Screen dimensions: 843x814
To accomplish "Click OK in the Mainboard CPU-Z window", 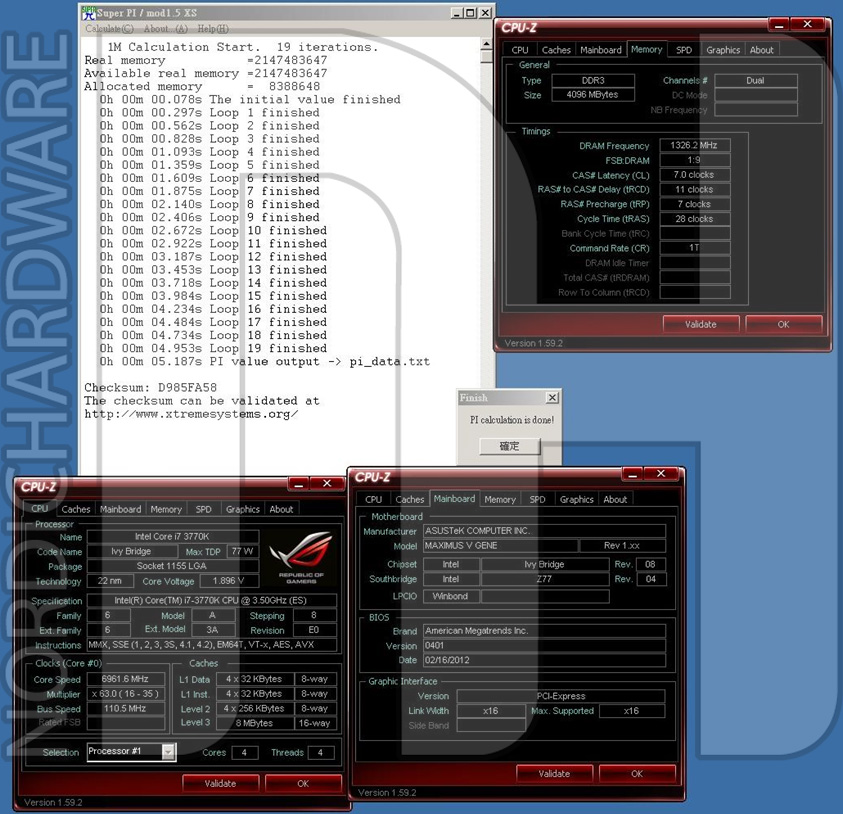I will click(636, 773).
